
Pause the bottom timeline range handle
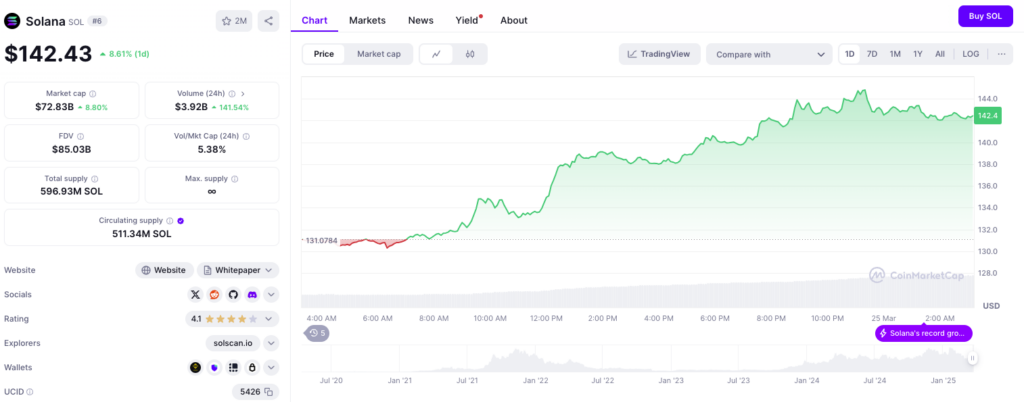[x=972, y=358]
